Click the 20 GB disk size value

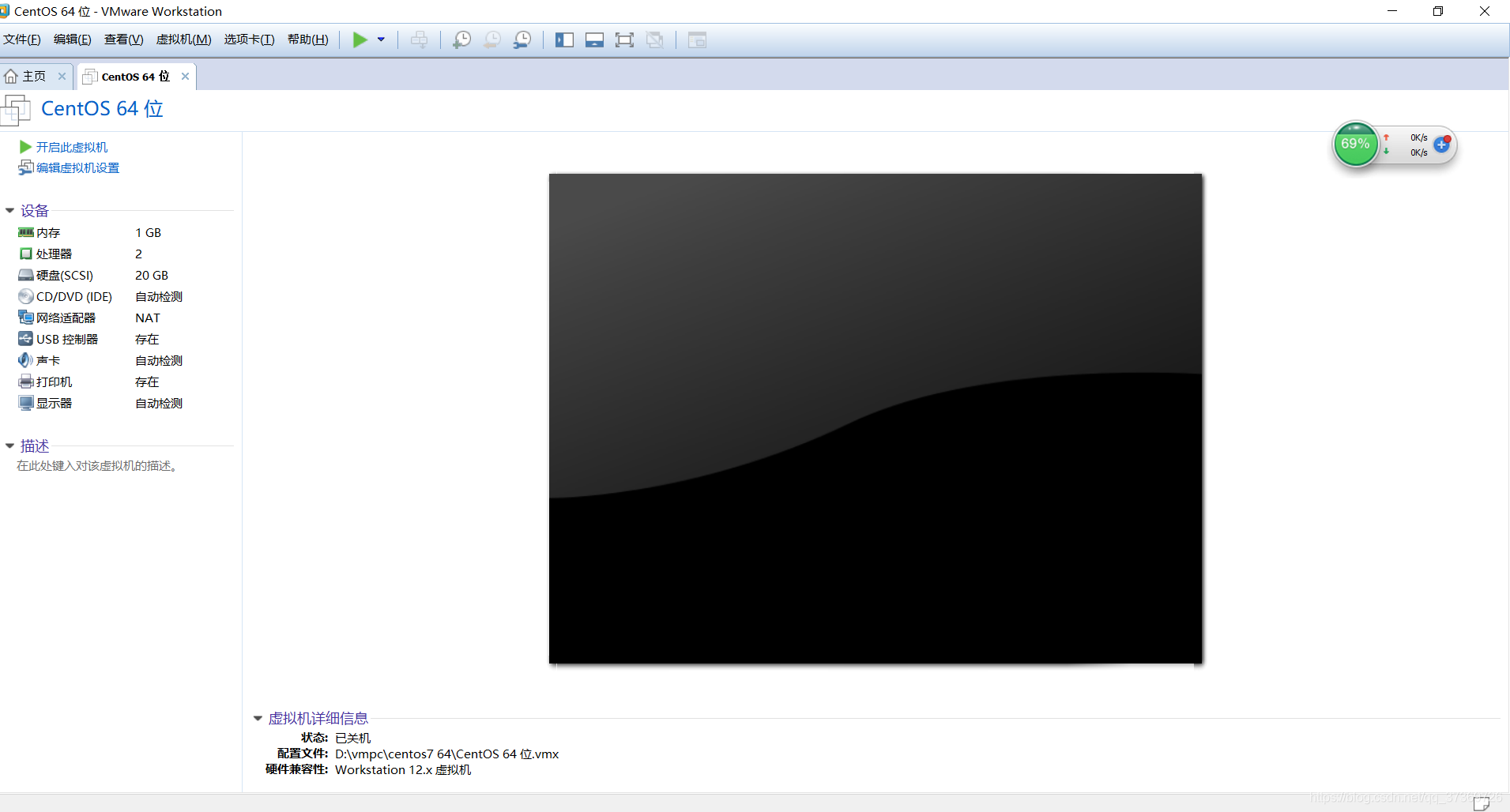click(152, 275)
